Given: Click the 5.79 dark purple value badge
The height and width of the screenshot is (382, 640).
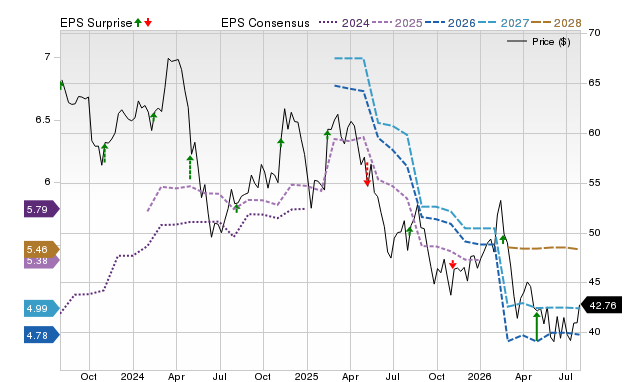Looking at the screenshot, I should coord(42,209).
